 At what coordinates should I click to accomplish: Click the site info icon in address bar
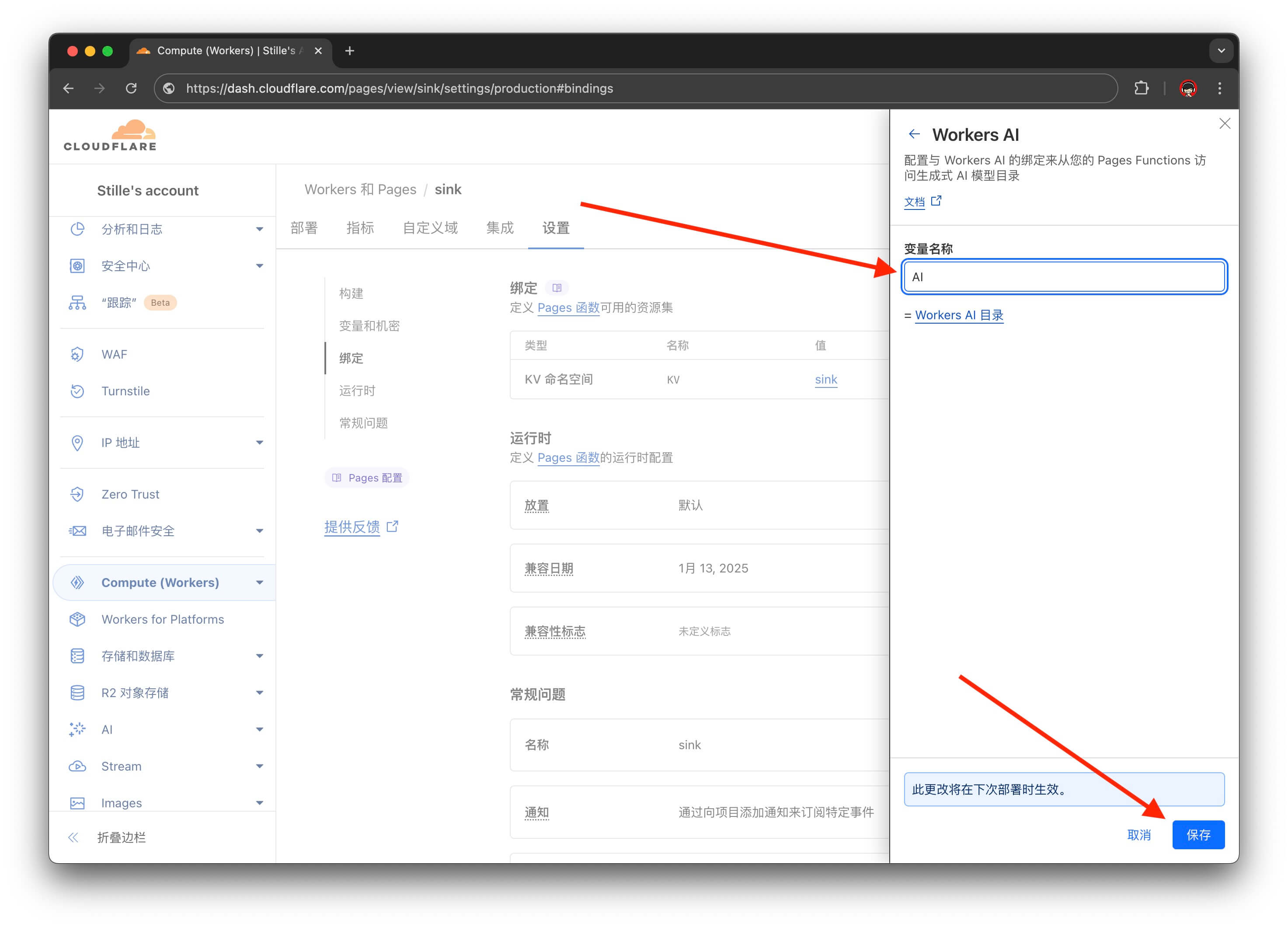[x=169, y=89]
